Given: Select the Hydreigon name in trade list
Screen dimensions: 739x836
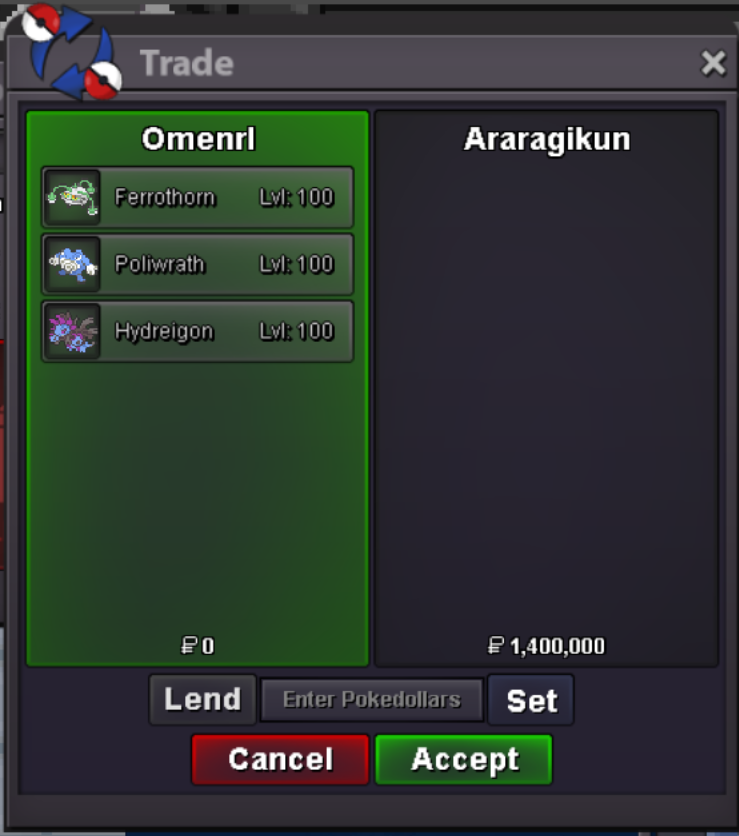Looking at the screenshot, I should [164, 332].
